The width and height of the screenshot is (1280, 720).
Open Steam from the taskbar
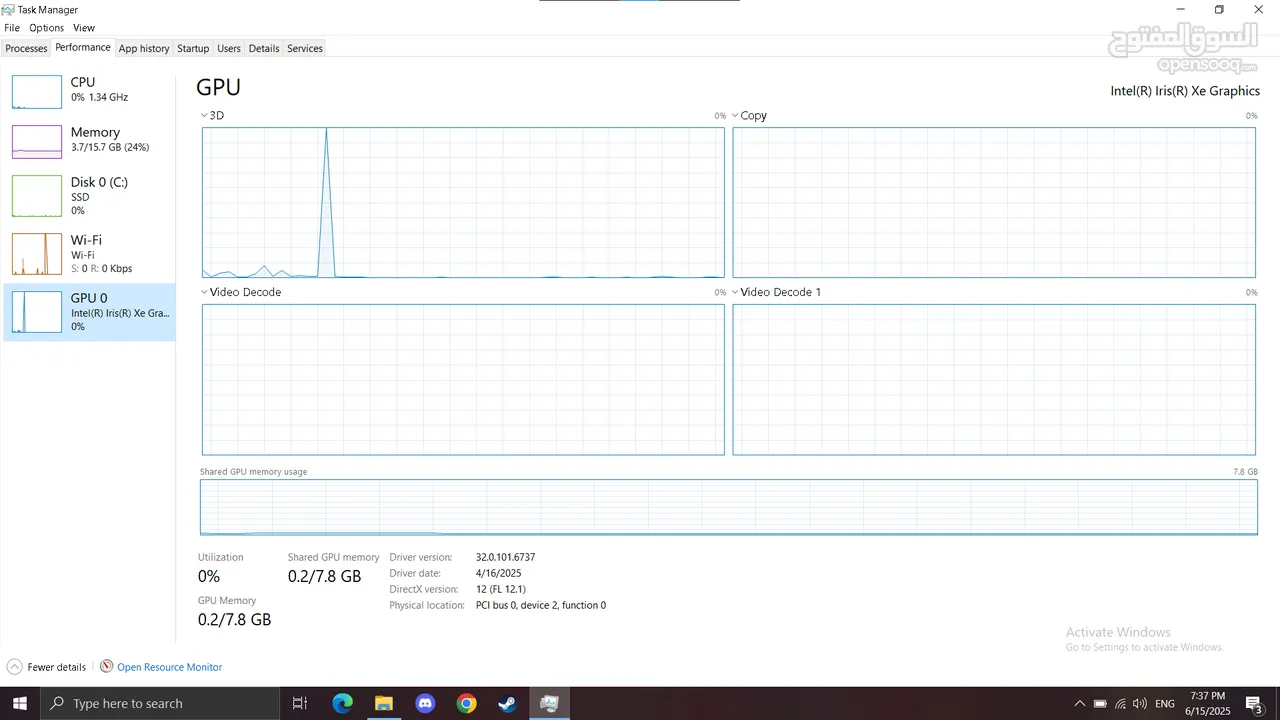(x=508, y=703)
